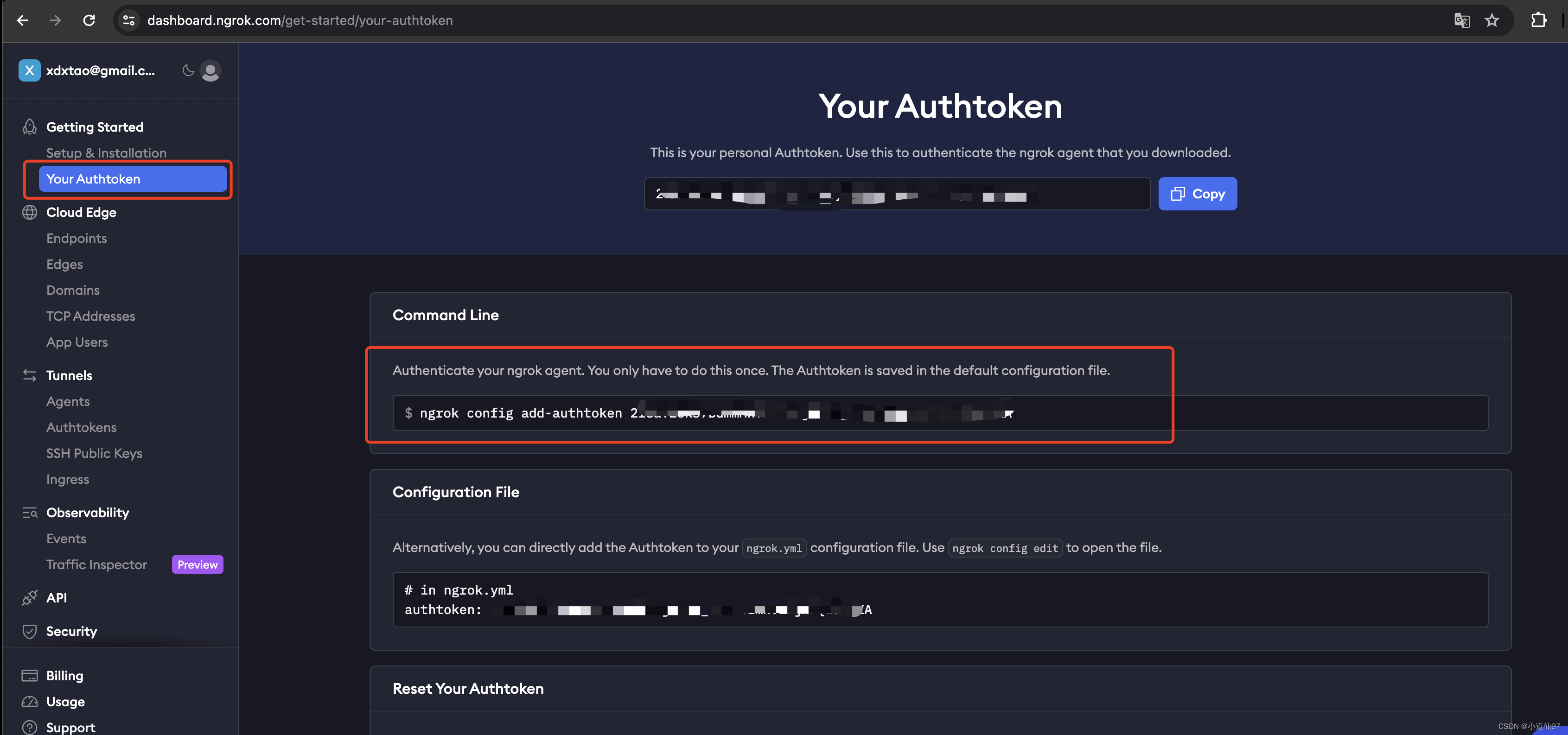Click the Observability search-list icon
1568x735 pixels.
(x=29, y=512)
